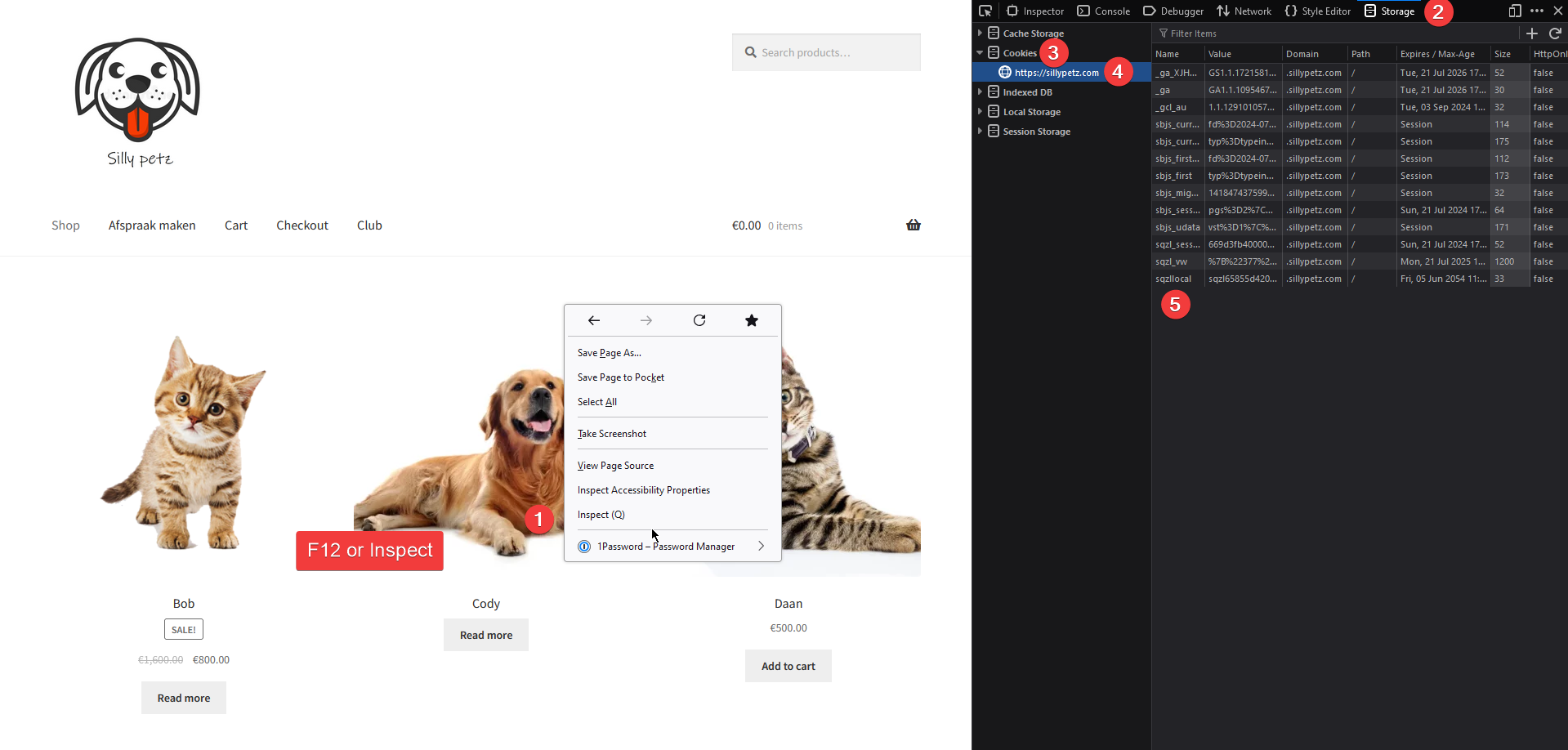Viewport: 1568px width, 750px height.
Task: Select the sbjs_udata cookie row
Action: tap(1360, 227)
